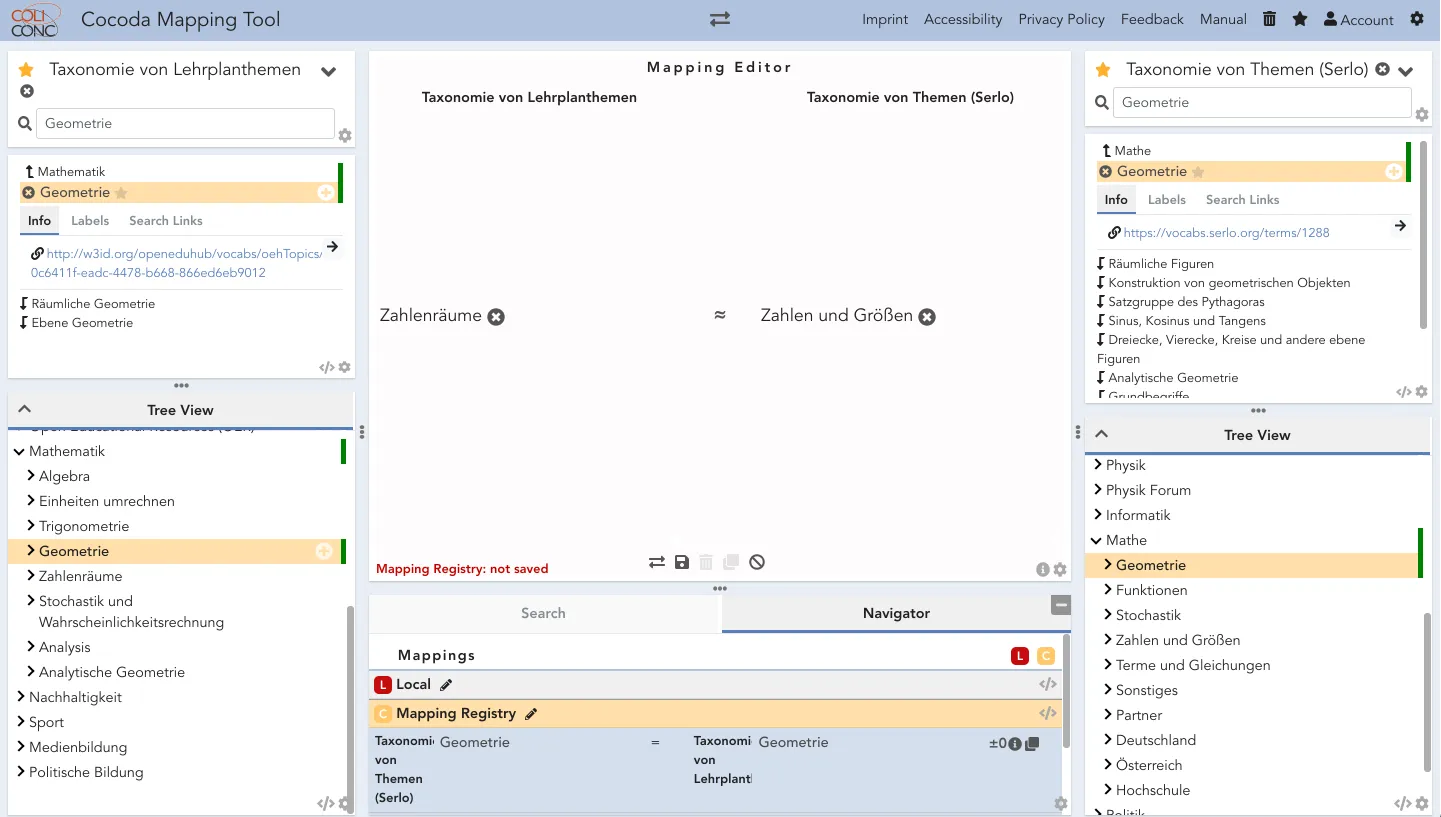The image size is (1441, 817).
Task: Open the Manual link
Action: coord(1223,19)
